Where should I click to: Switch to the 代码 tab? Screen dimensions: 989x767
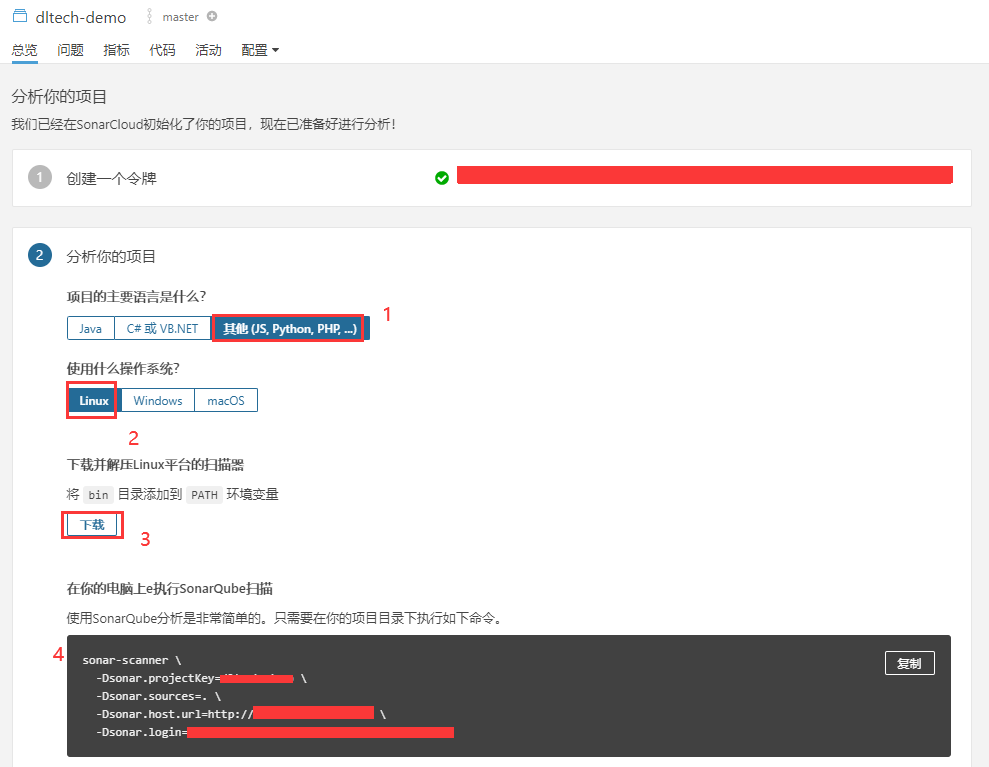[x=162, y=49]
